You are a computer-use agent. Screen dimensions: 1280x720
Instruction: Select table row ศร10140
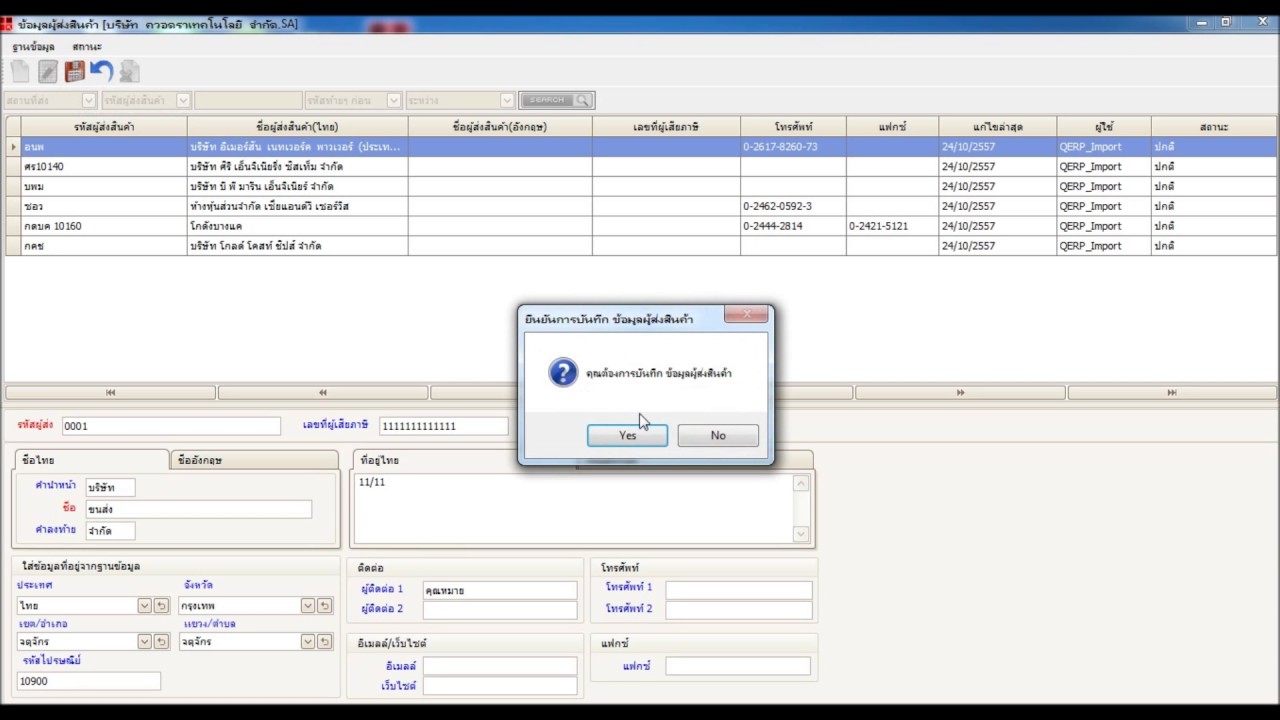coord(641,167)
